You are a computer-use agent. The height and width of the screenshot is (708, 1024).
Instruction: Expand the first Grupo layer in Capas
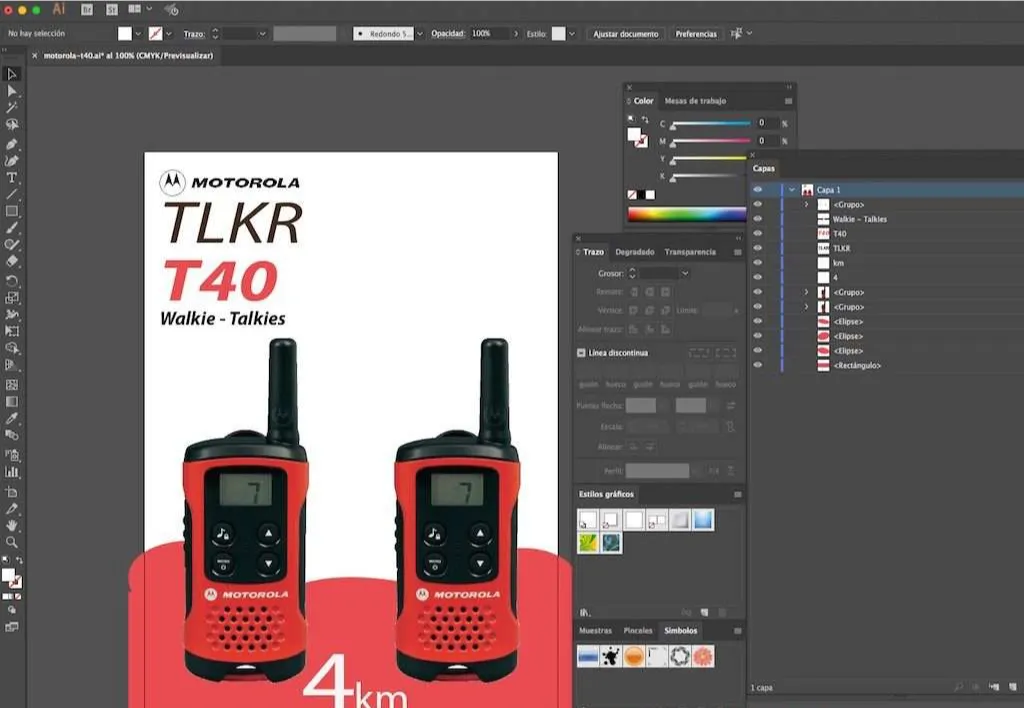coord(806,204)
